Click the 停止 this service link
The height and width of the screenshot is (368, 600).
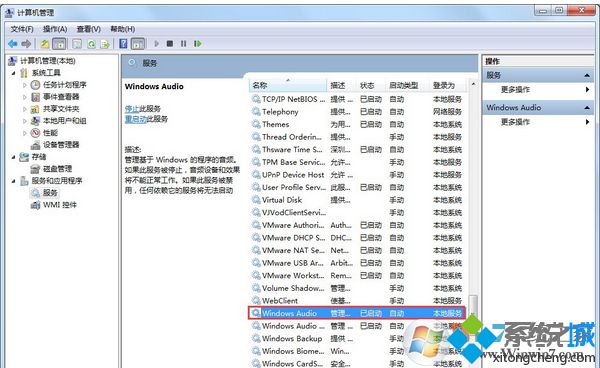tap(131, 109)
